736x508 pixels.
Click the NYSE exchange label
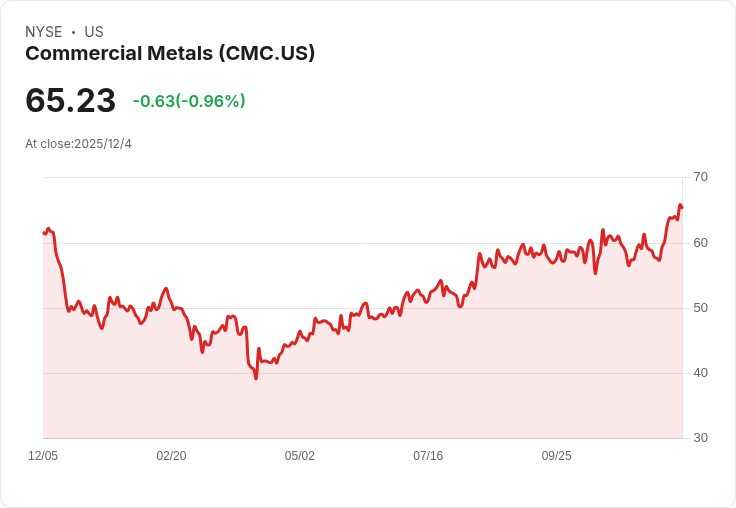(44, 32)
